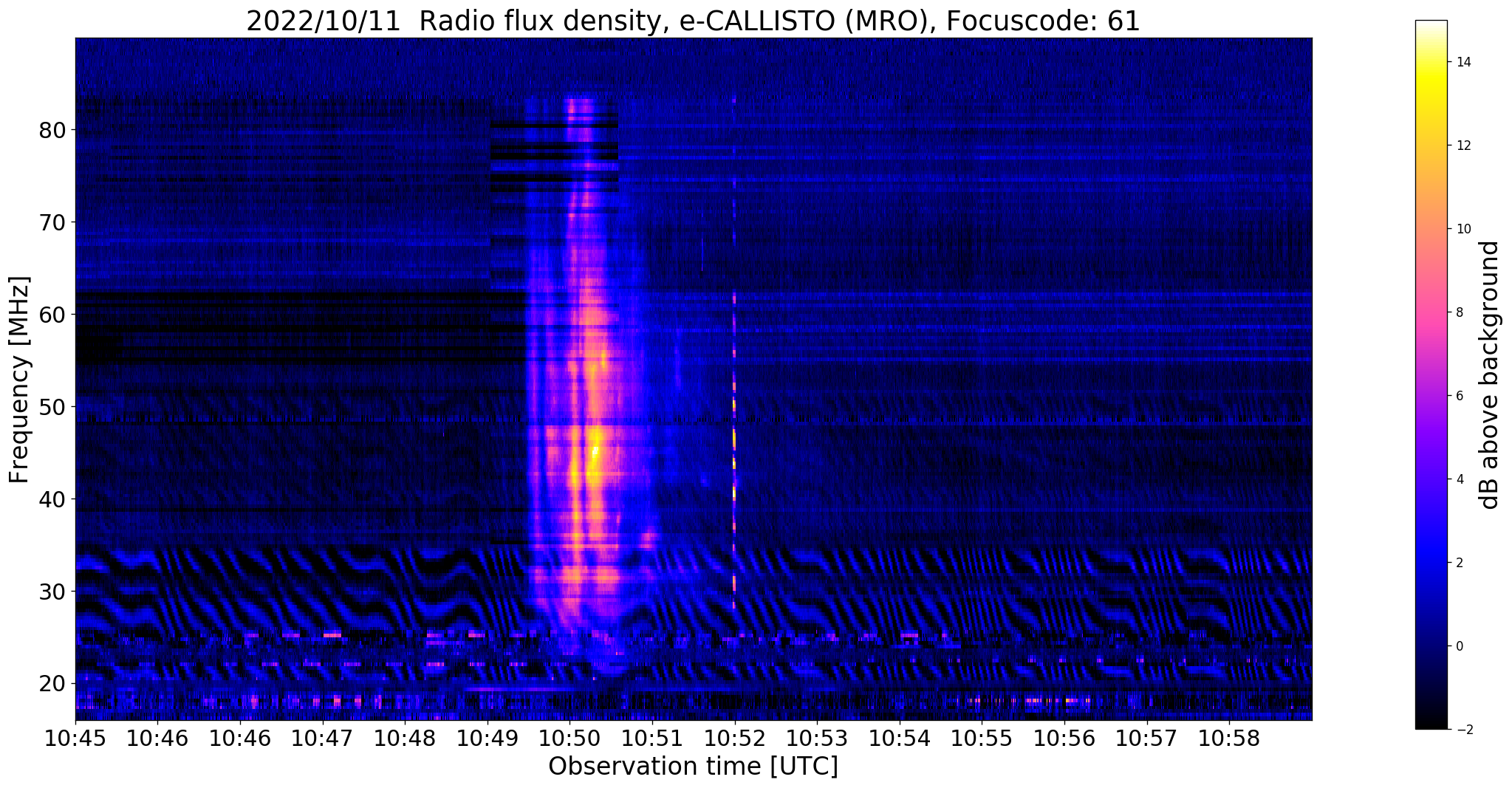Click the 0 dB colorbar tick label
This screenshot has height=788, width=1512.
tap(1459, 646)
